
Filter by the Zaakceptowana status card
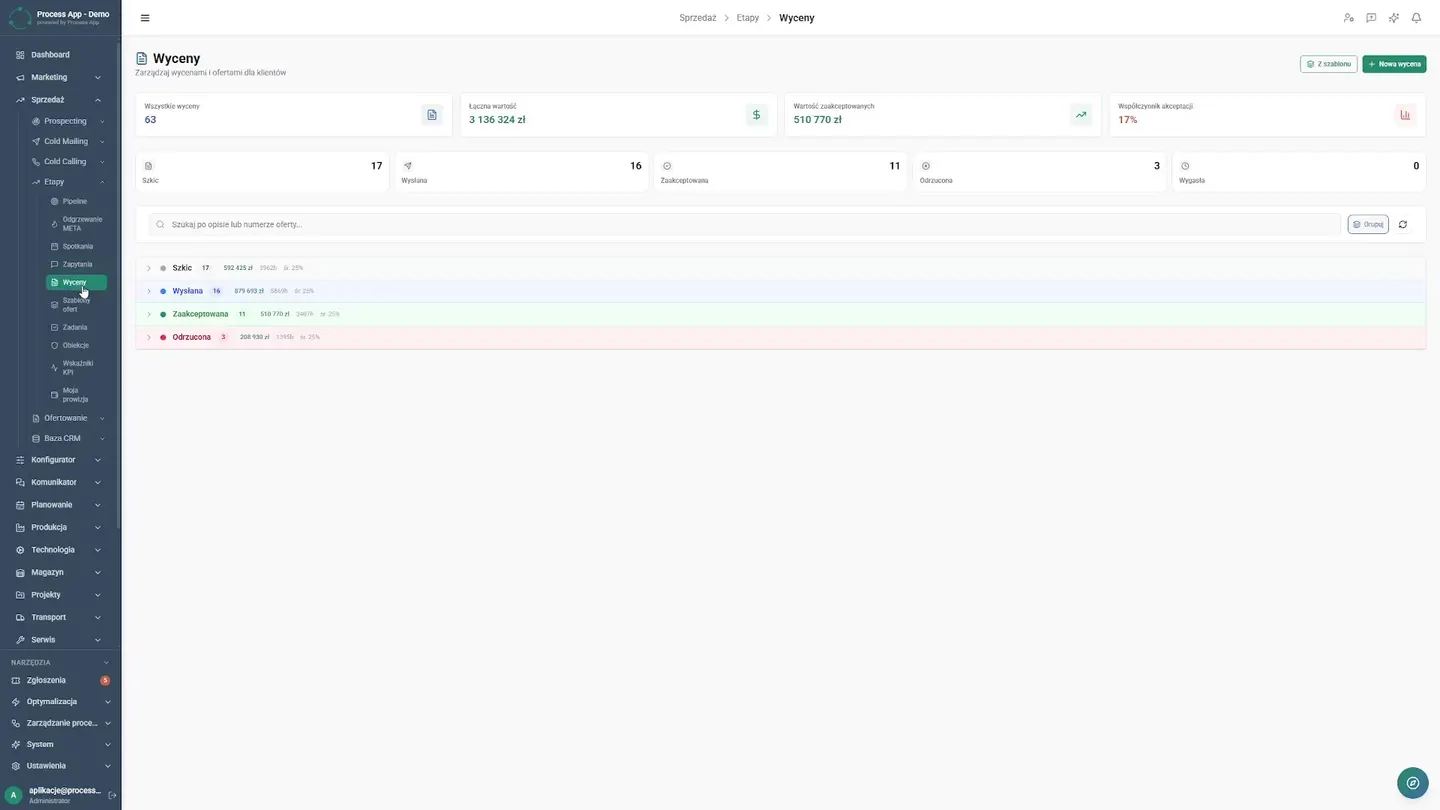(x=781, y=172)
